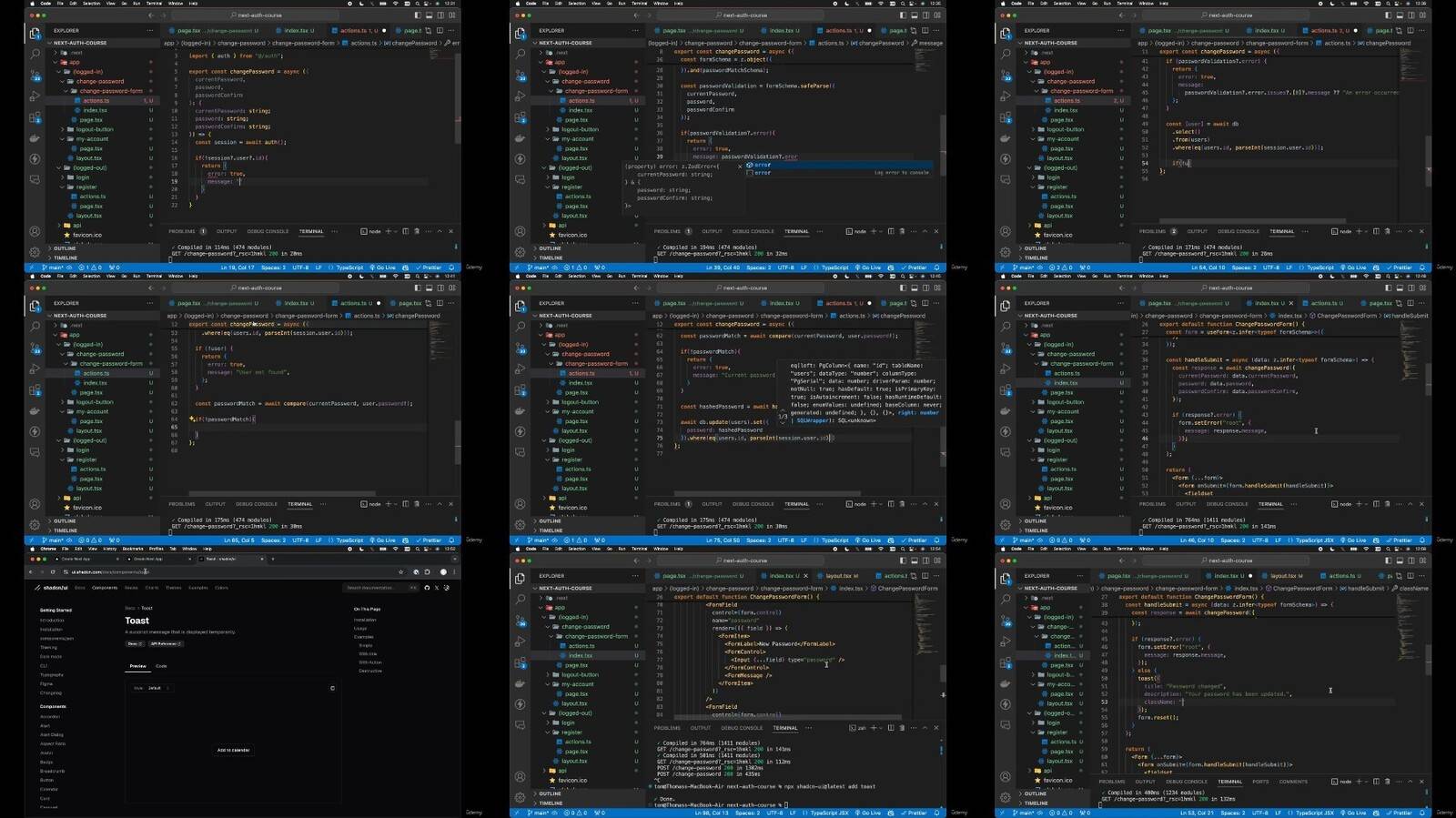Open Manage gear in Ln 39, Col 40 frame
The width and height of the screenshot is (1456, 818).
click(x=520, y=252)
